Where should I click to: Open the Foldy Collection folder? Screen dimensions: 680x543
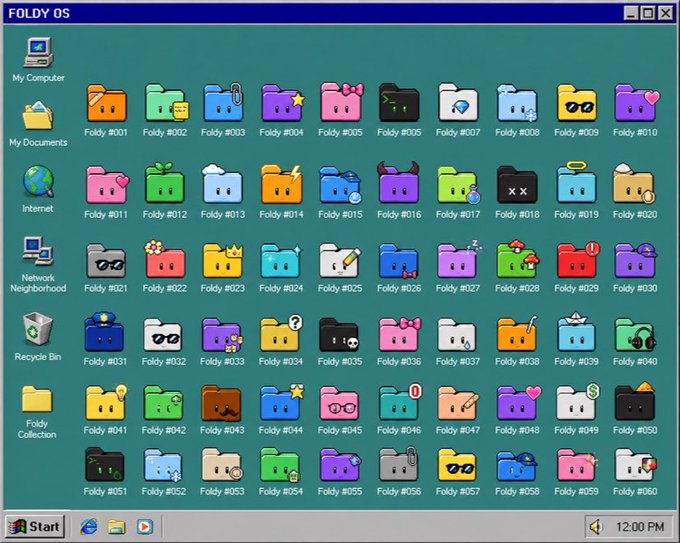point(37,399)
